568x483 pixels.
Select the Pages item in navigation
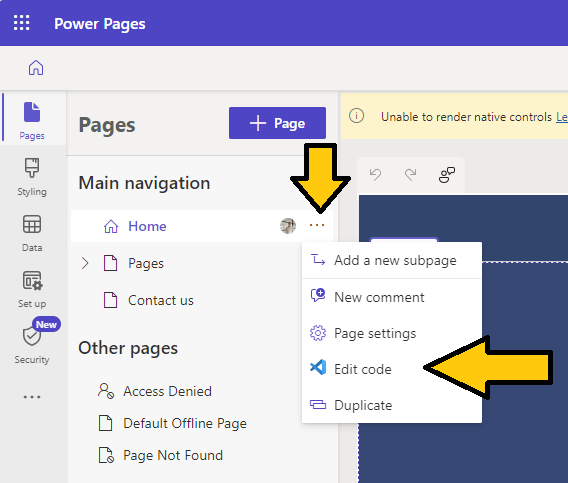coord(146,263)
